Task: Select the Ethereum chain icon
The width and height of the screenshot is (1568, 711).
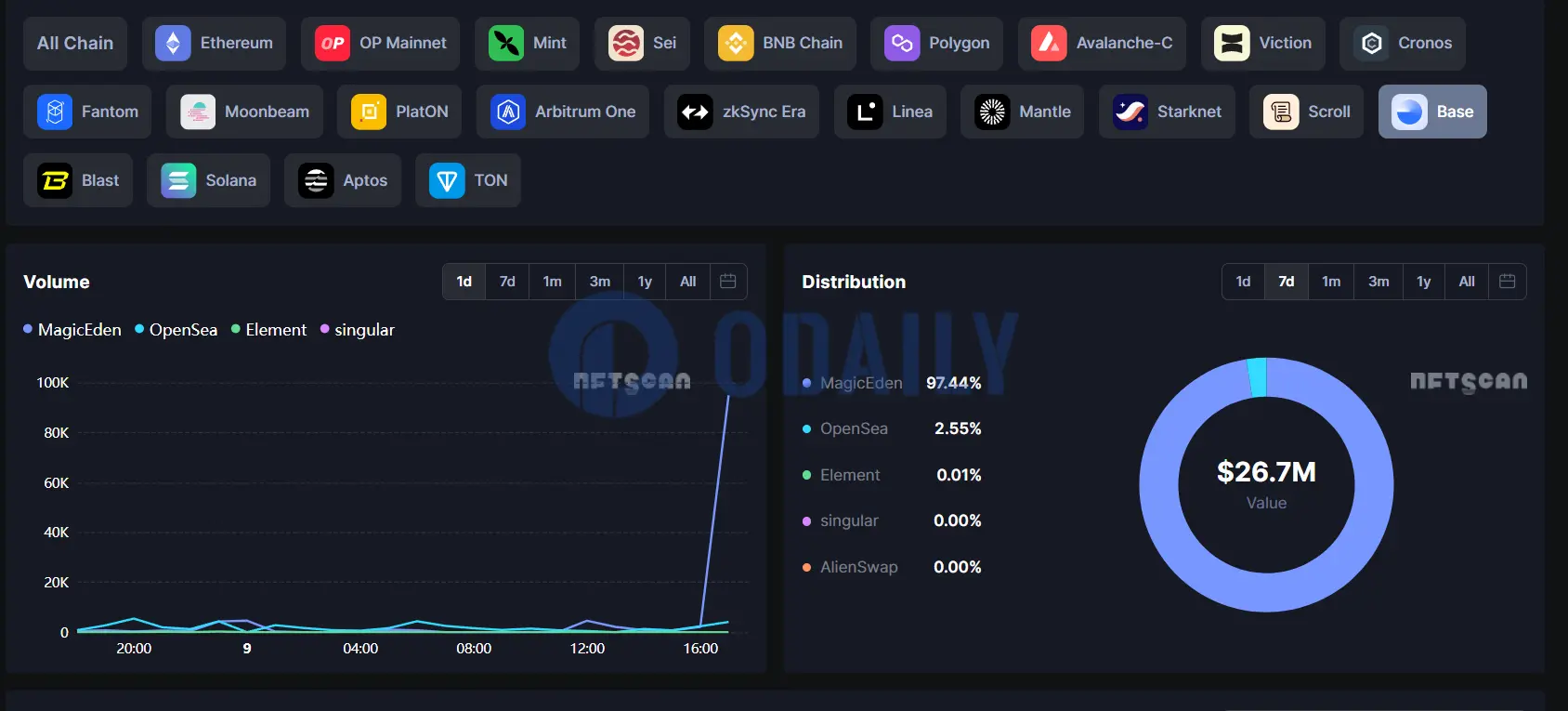Action: click(x=173, y=43)
